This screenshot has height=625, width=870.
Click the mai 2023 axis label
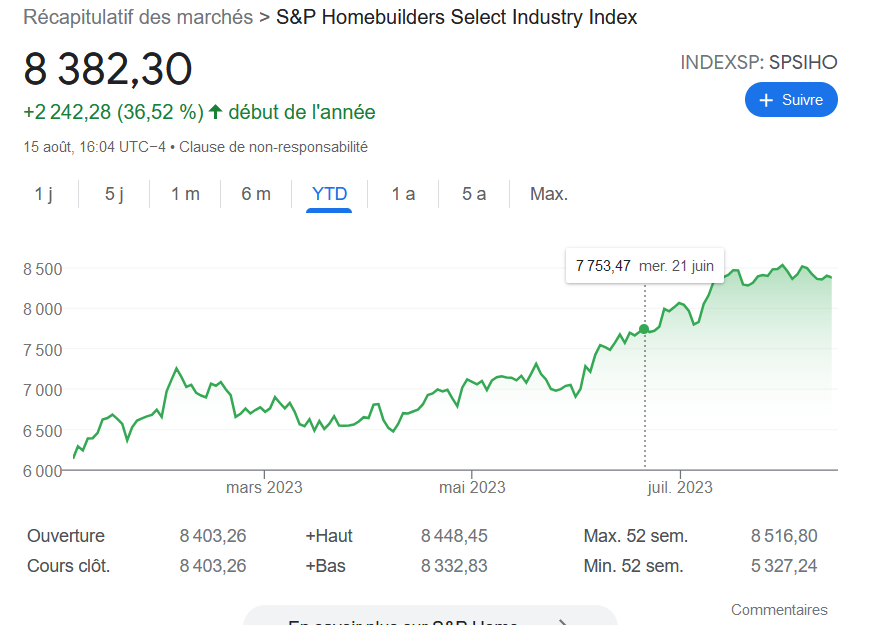point(472,488)
